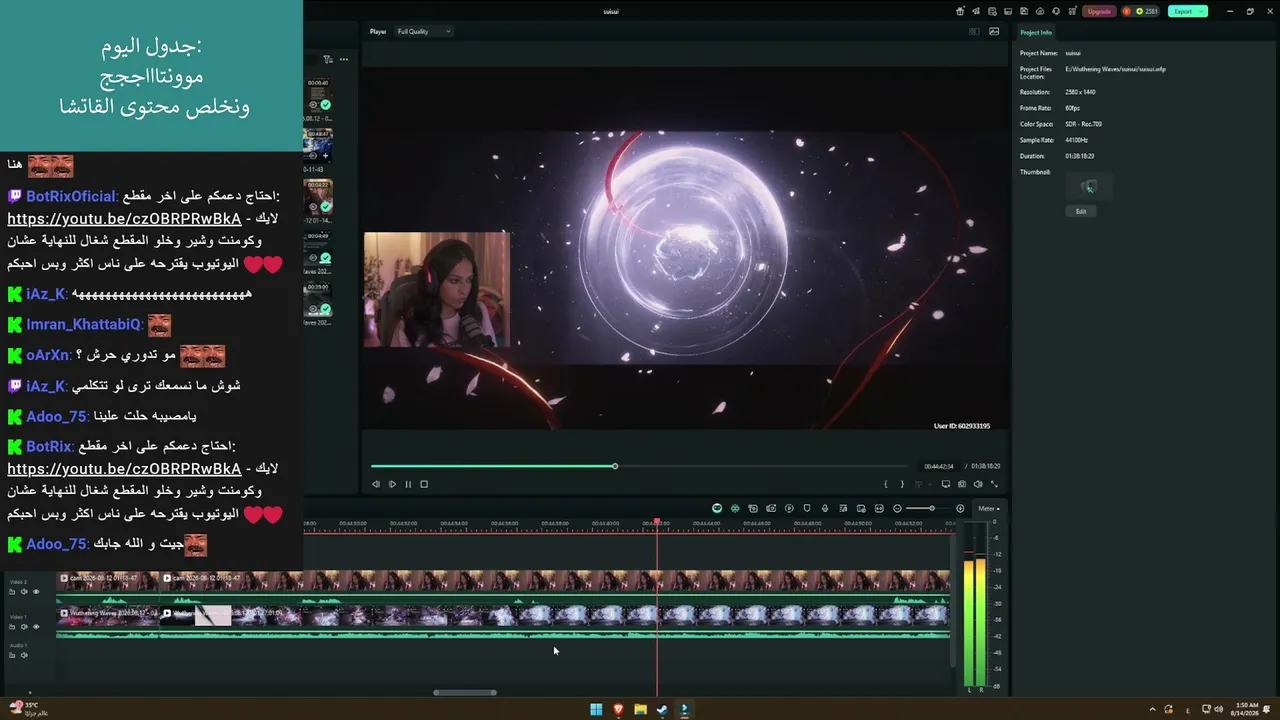Click the microphone voiceover icon

825,509
